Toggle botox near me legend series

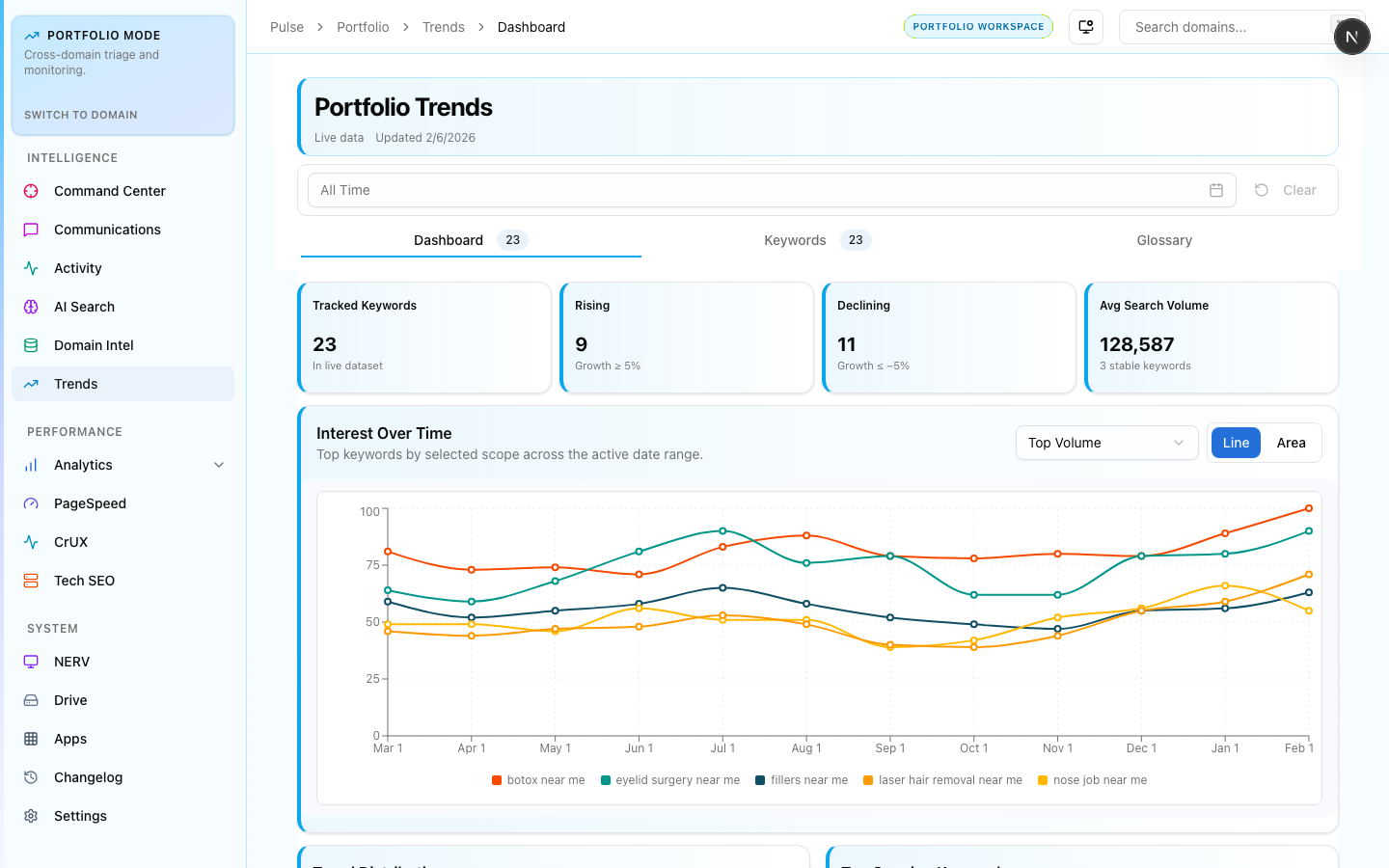coord(538,780)
